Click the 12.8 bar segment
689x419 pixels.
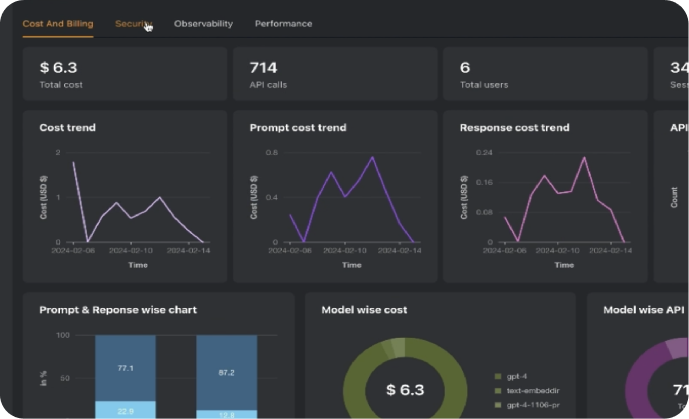[x=226, y=415]
